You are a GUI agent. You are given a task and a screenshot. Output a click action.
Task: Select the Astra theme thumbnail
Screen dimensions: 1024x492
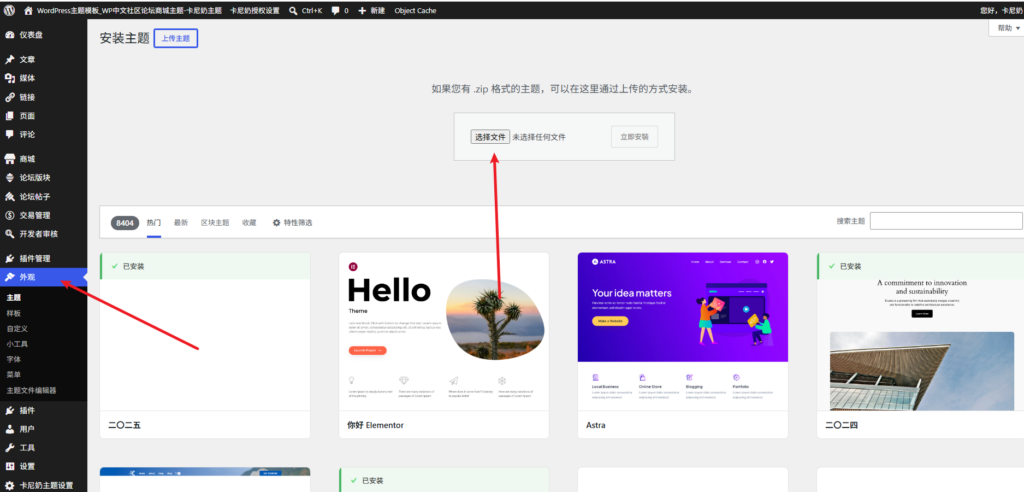[x=682, y=332]
